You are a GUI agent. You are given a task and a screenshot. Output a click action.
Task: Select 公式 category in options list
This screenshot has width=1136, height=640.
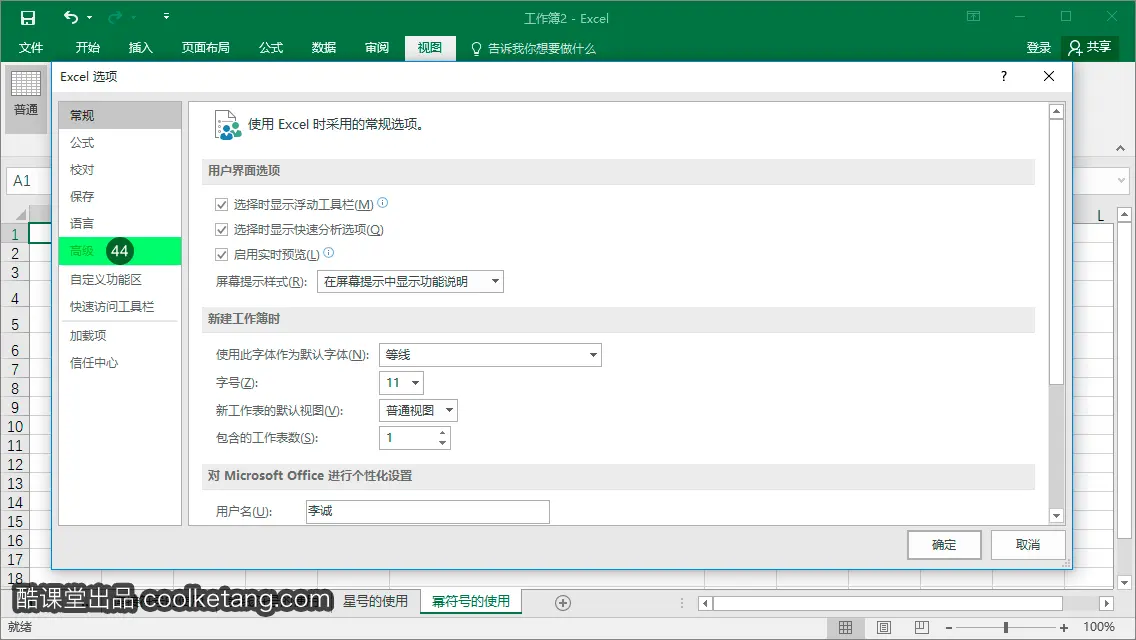click(120, 143)
